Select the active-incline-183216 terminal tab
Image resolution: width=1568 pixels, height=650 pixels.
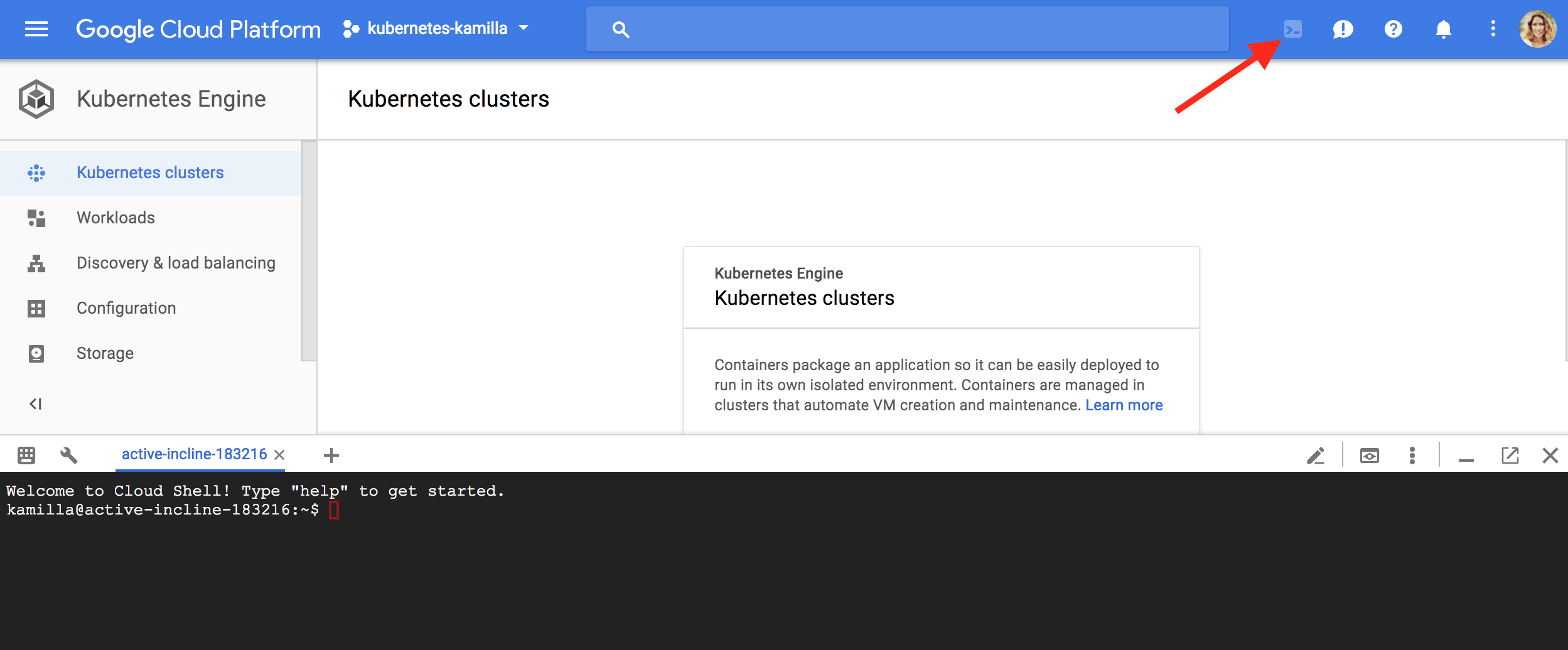[x=193, y=454]
